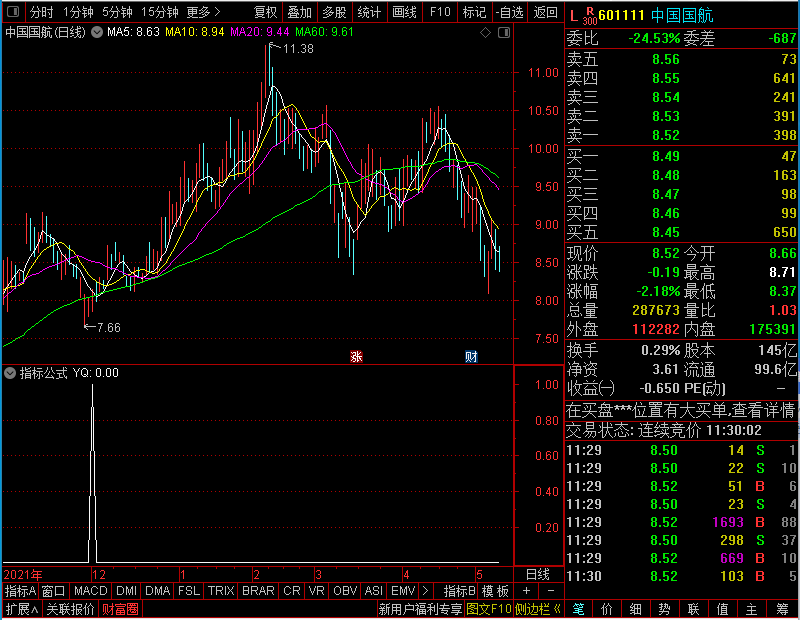Image resolution: width=800 pixels, height=620 pixels.
Task: Click the large buy order notice link
Action: [x=681, y=410]
